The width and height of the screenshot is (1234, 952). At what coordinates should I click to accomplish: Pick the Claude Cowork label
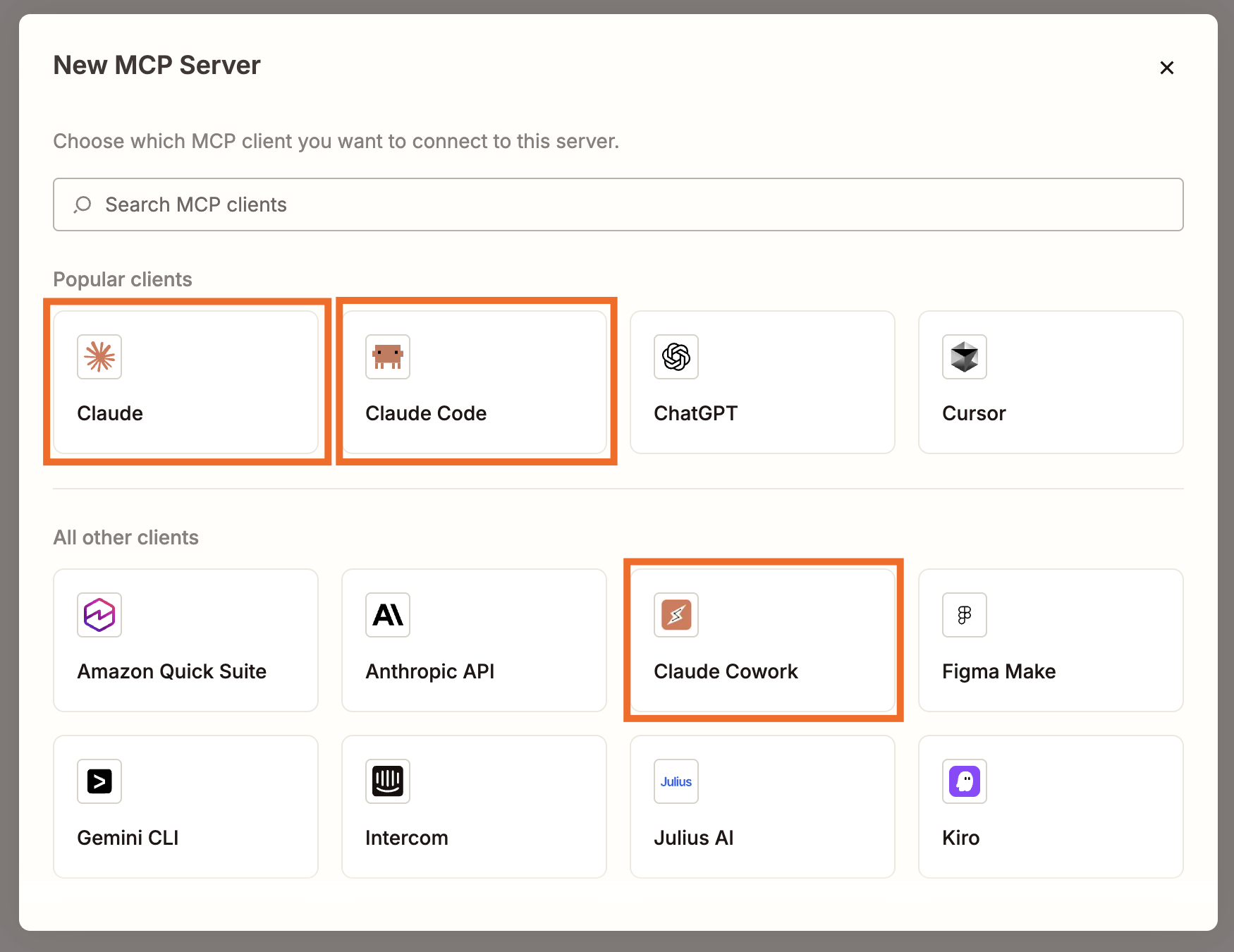(726, 671)
